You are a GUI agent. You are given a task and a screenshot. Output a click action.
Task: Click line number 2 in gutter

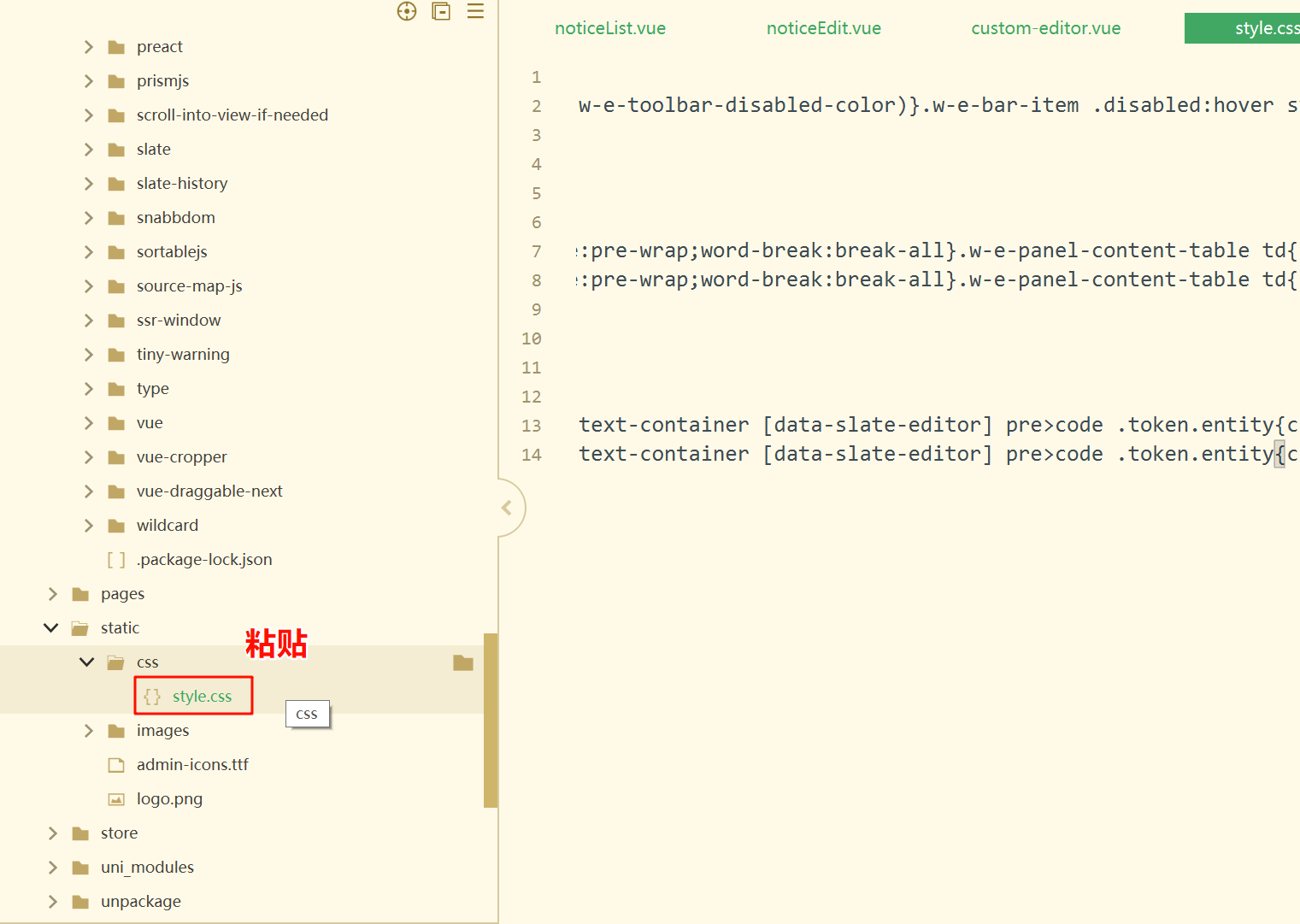pos(537,106)
